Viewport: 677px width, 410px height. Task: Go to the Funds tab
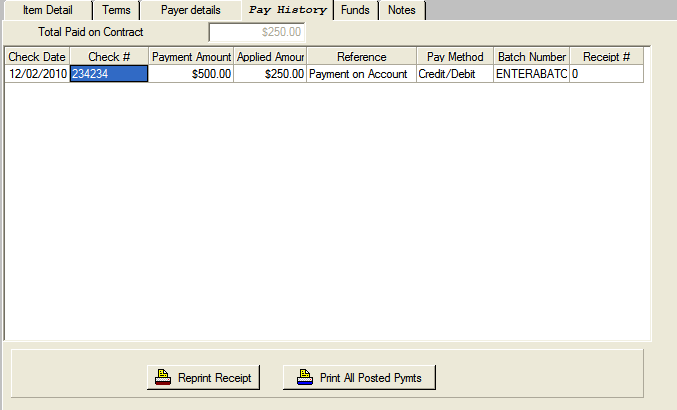tap(355, 10)
